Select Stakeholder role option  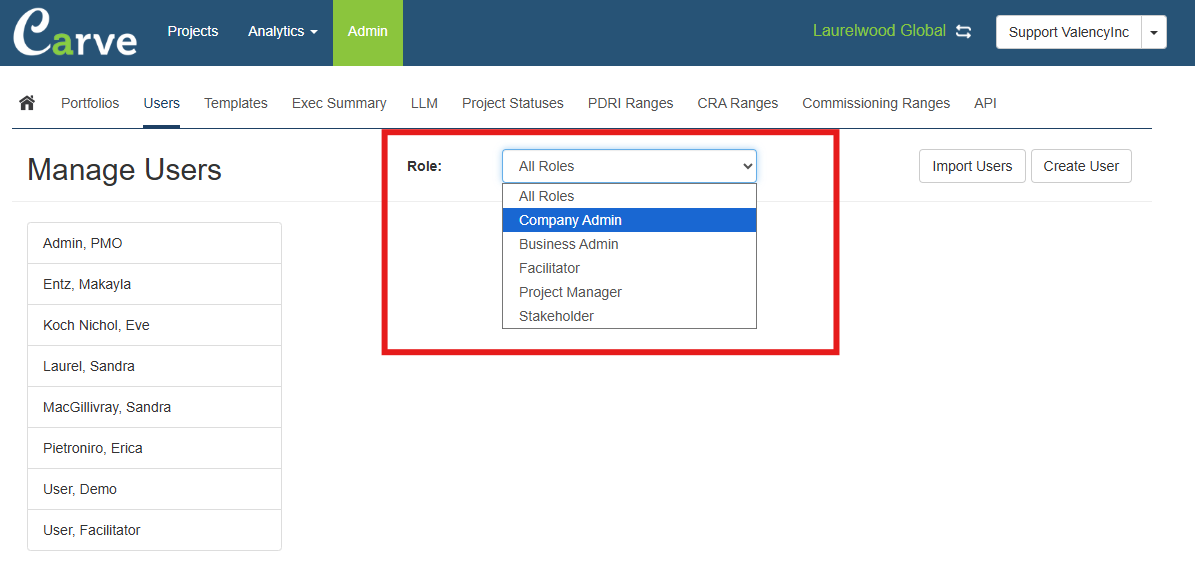click(629, 315)
